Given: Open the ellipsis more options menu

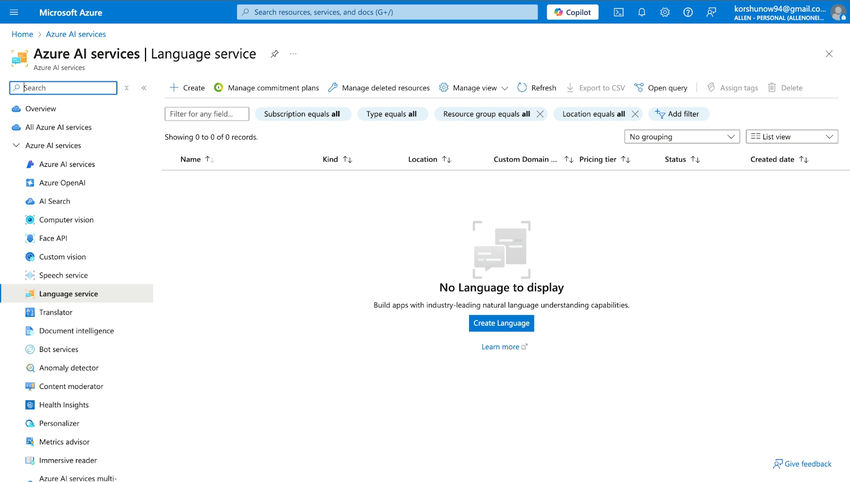Looking at the screenshot, I should 293,54.
